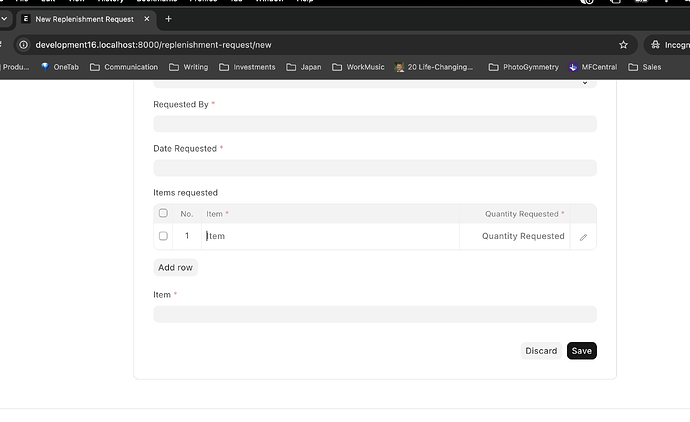This screenshot has width=690, height=422.
Task: Open a new browser tab
Action: [x=168, y=19]
